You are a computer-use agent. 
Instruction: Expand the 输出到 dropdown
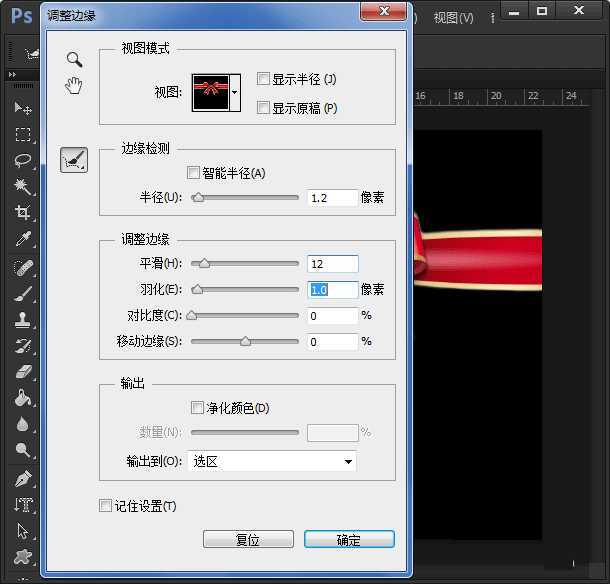[x=274, y=461]
